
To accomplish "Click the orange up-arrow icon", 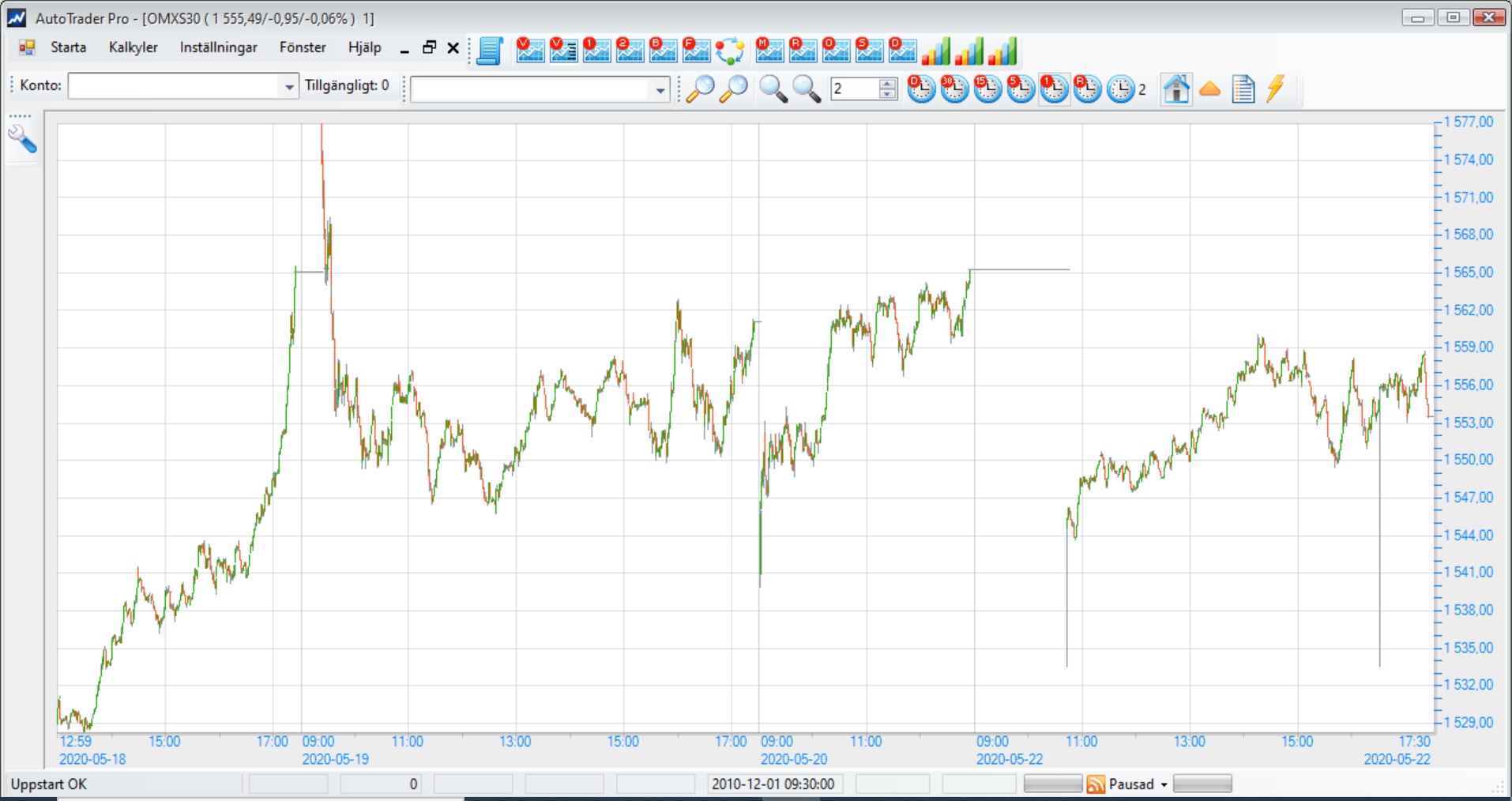I will [x=1209, y=89].
